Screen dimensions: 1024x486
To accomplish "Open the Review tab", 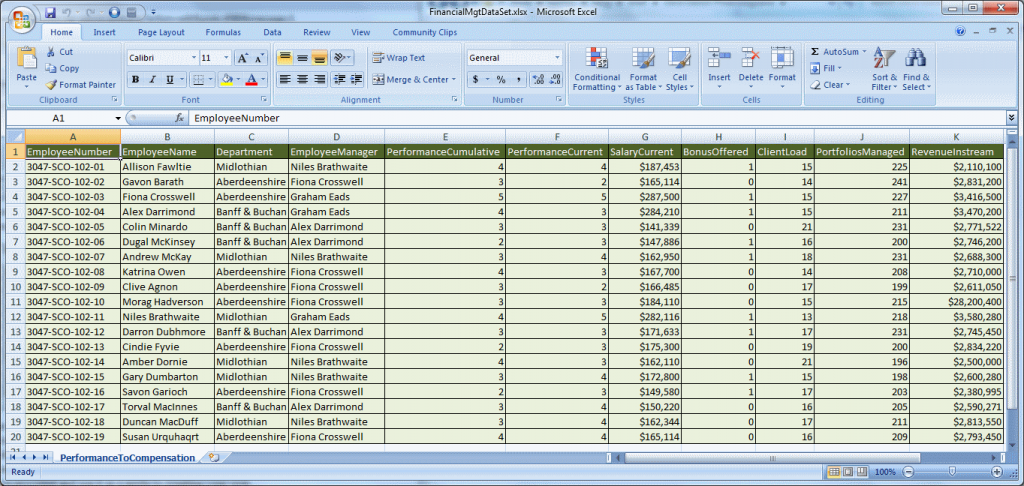I will click(317, 32).
